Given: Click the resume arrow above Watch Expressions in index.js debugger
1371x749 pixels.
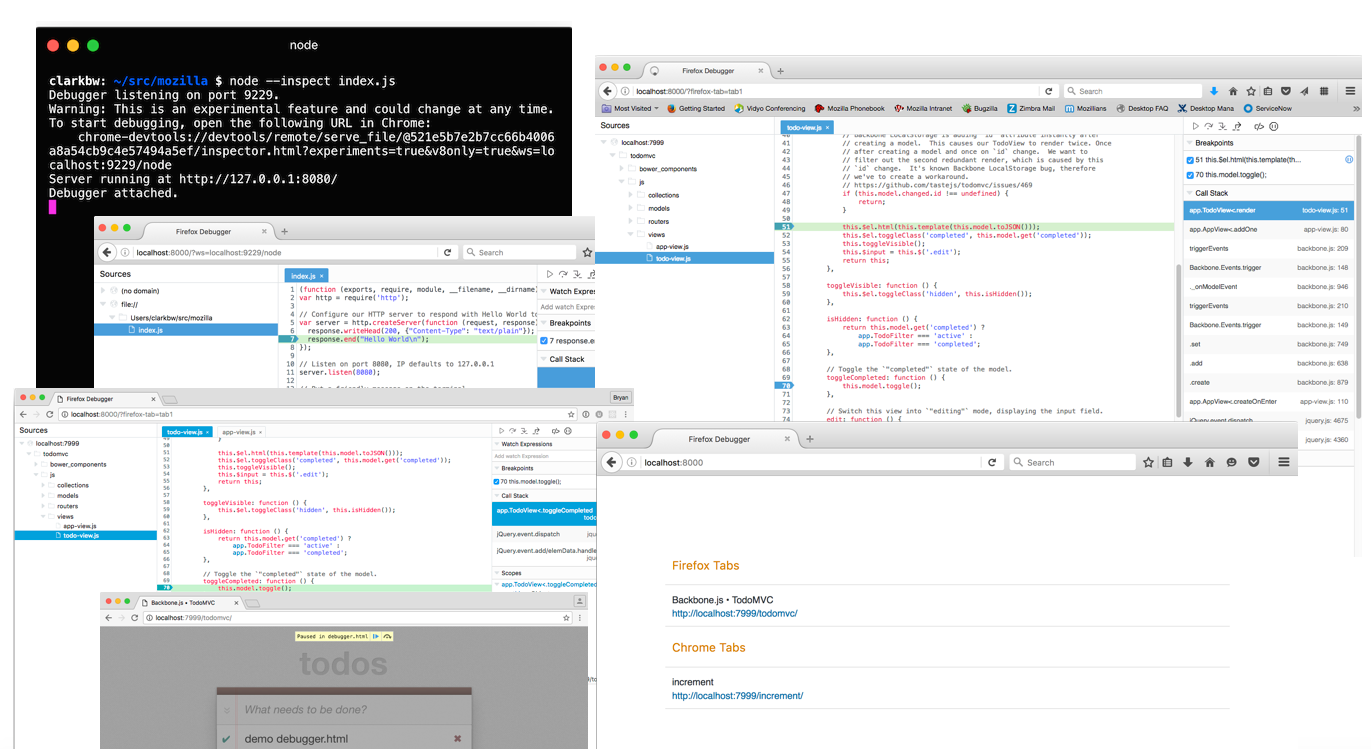Looking at the screenshot, I should pos(549,273).
